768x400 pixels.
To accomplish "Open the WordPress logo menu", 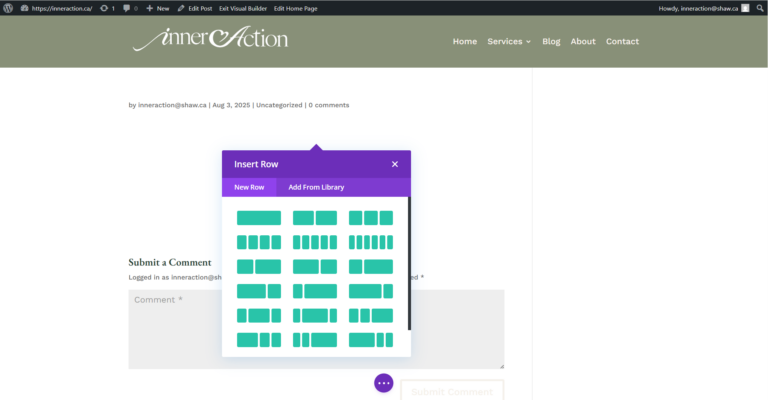I will pyautogui.click(x=9, y=8).
